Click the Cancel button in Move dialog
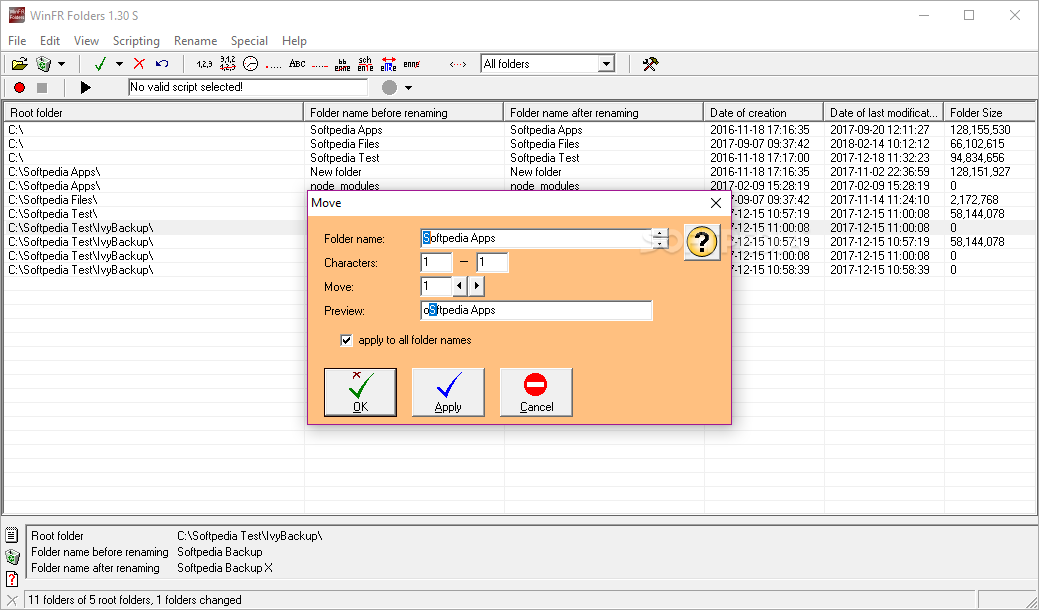The height and width of the screenshot is (610, 1039). (536, 392)
